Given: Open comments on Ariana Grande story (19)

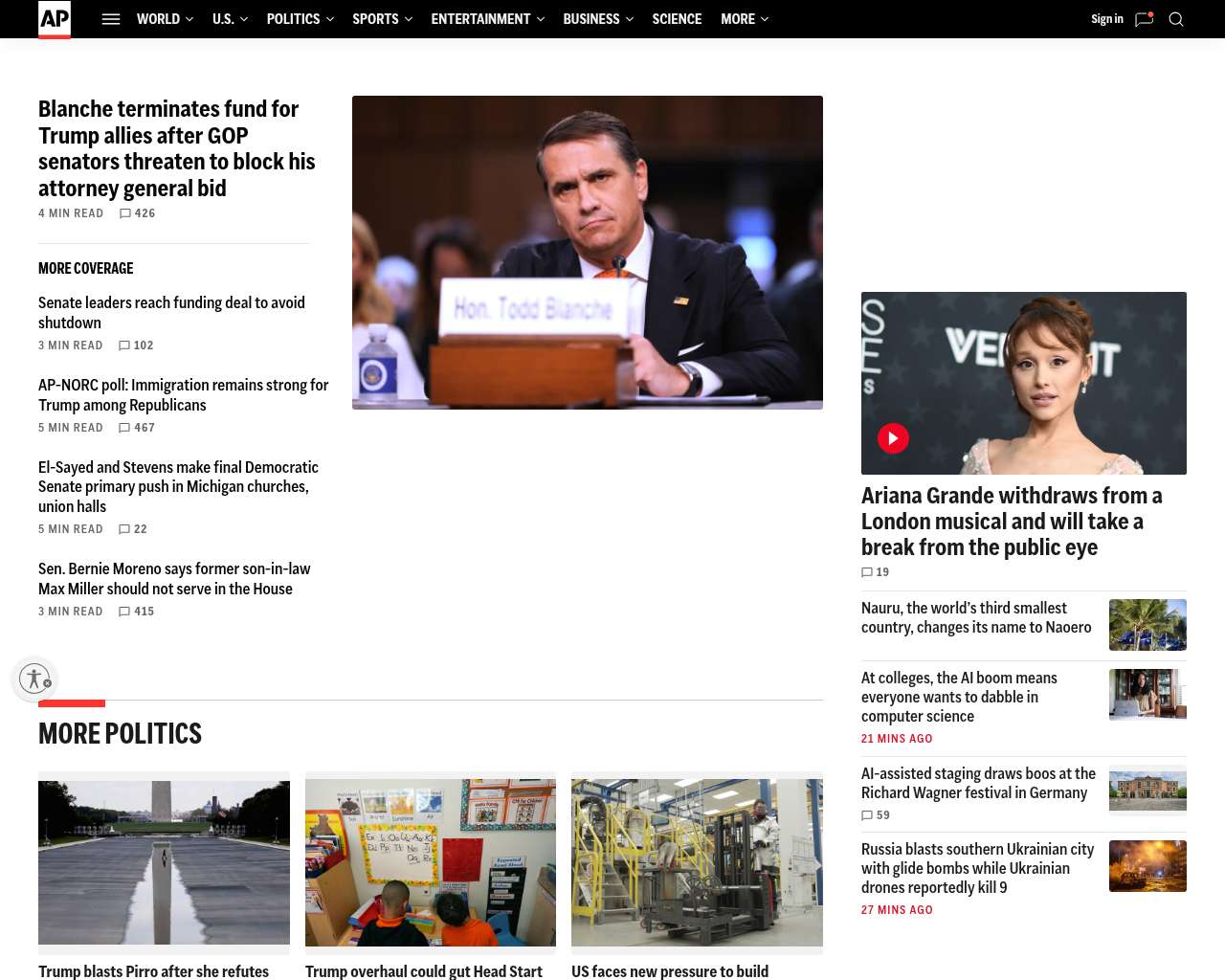Looking at the screenshot, I should (876, 572).
